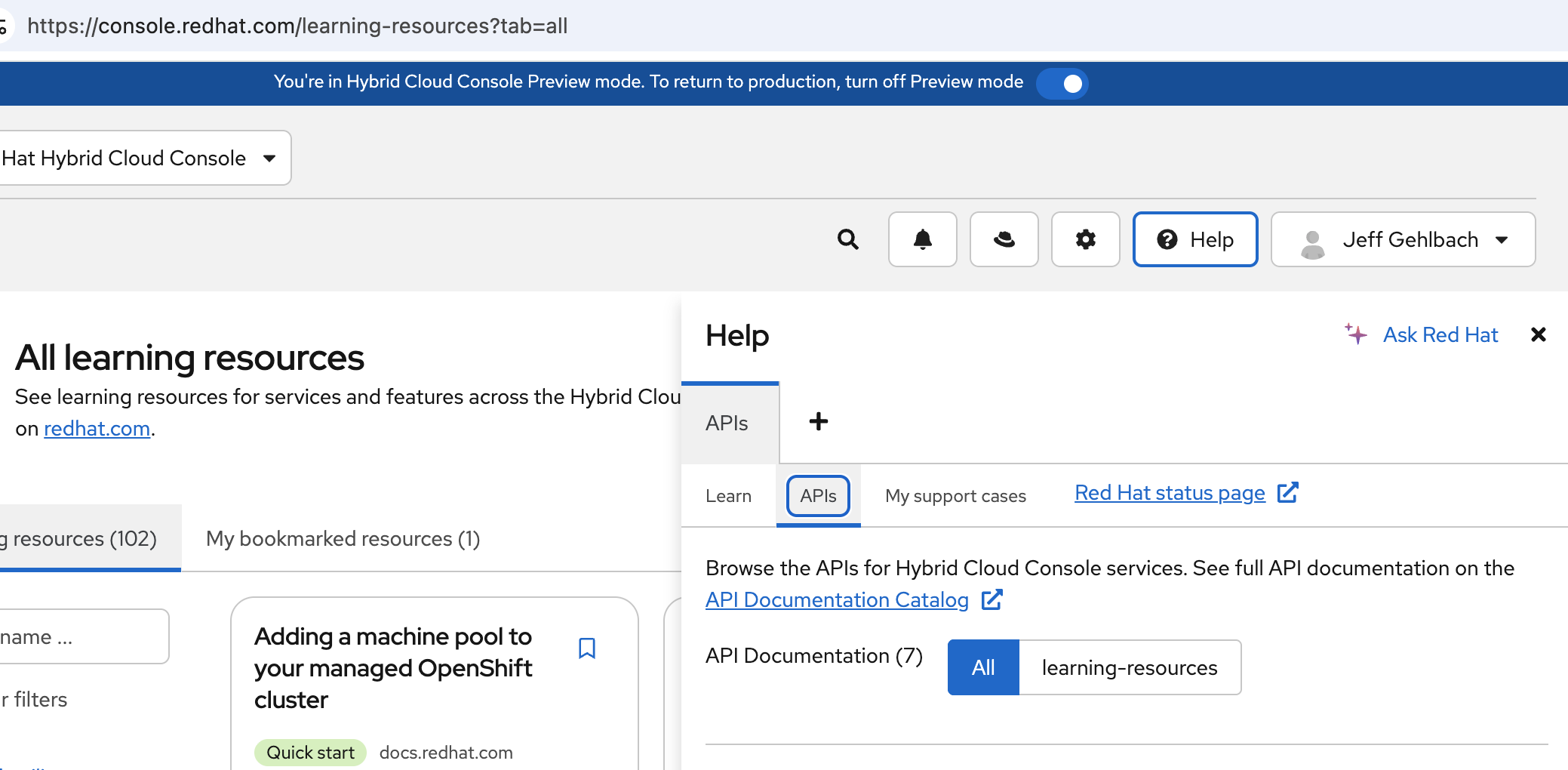Open the Jeff Gehlbach user menu

click(1403, 240)
